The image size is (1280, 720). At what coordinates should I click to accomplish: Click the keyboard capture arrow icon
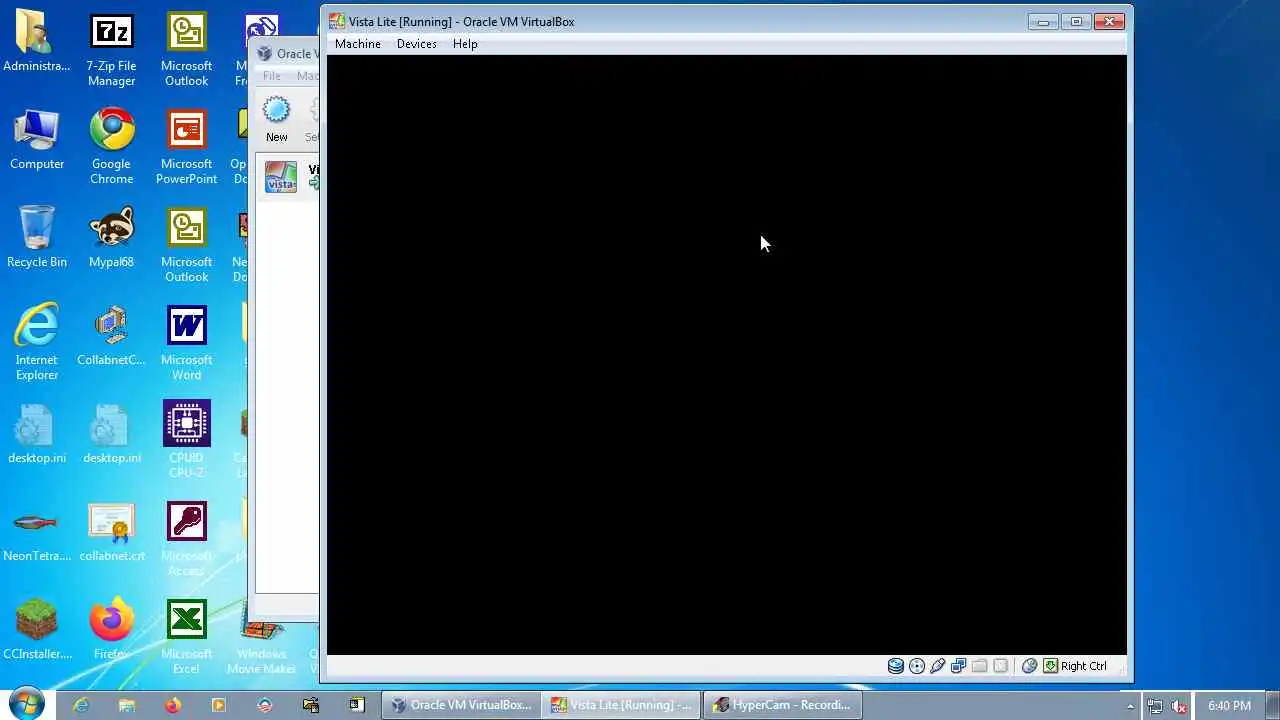coord(1050,666)
